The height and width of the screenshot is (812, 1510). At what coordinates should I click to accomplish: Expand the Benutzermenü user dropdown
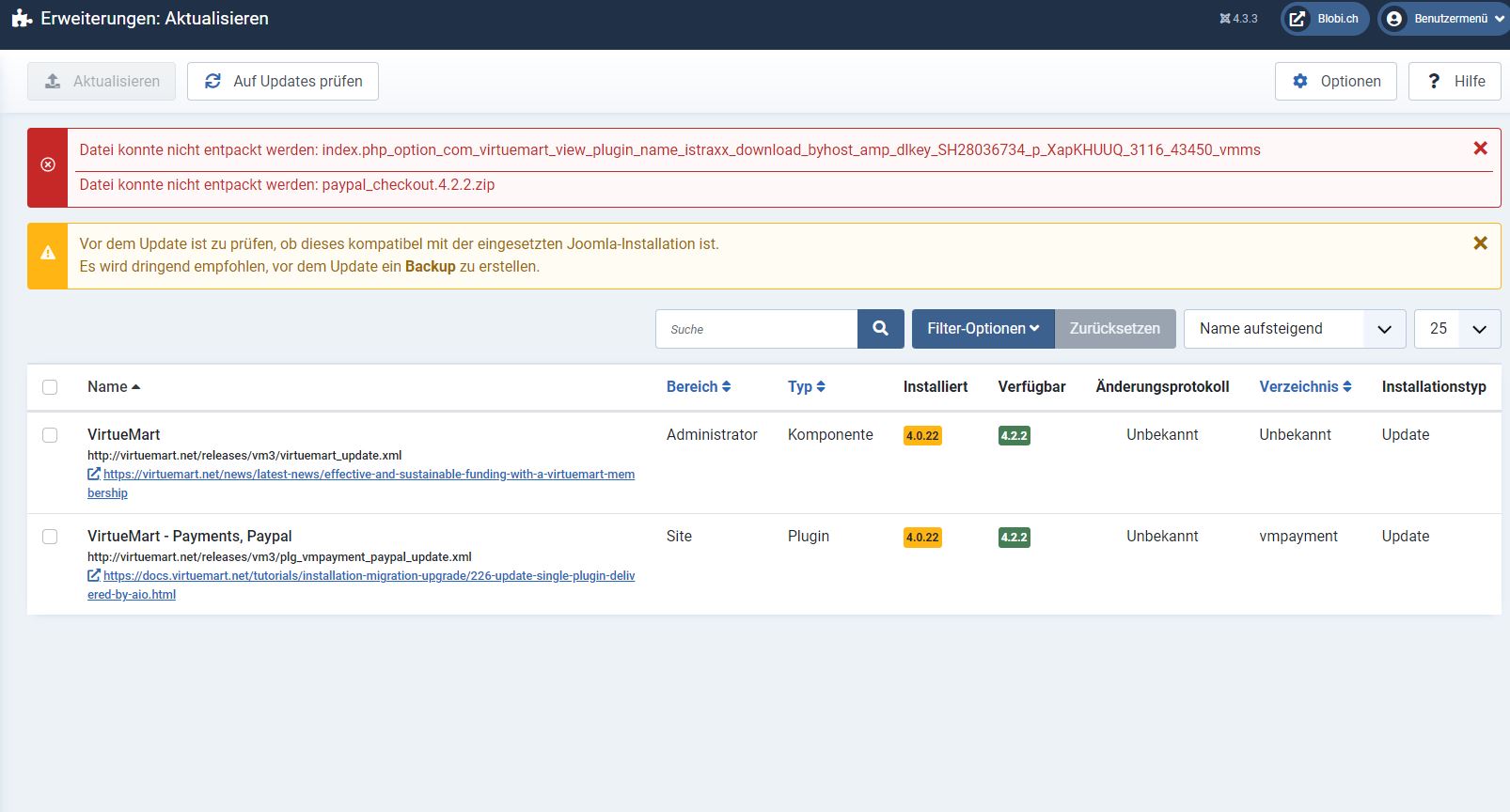(1442, 19)
